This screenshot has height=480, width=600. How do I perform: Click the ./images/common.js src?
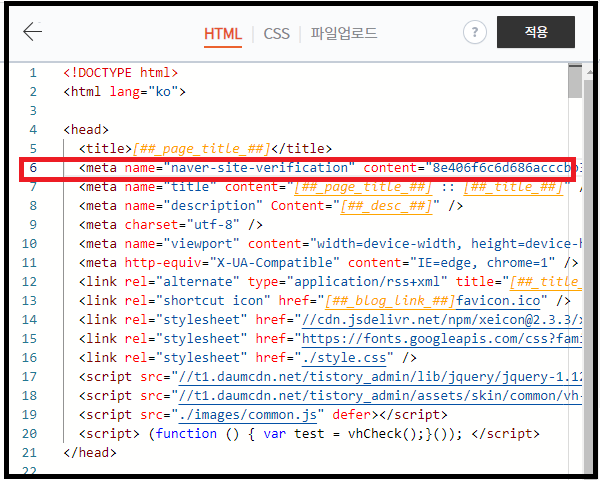[x=248, y=415]
